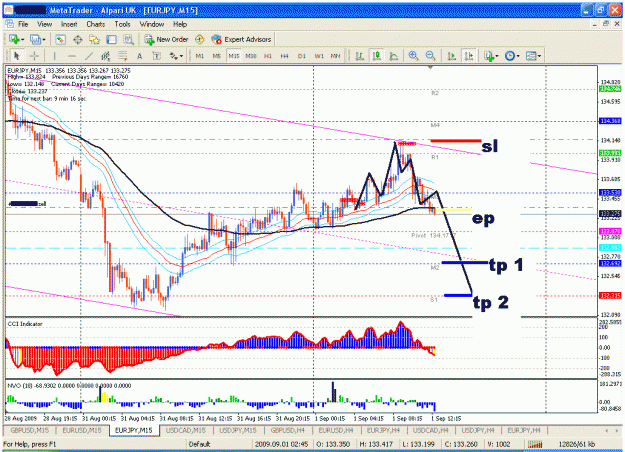Toggle the Market Watch window icon
The width and height of the screenshot is (625, 452).
point(60,39)
